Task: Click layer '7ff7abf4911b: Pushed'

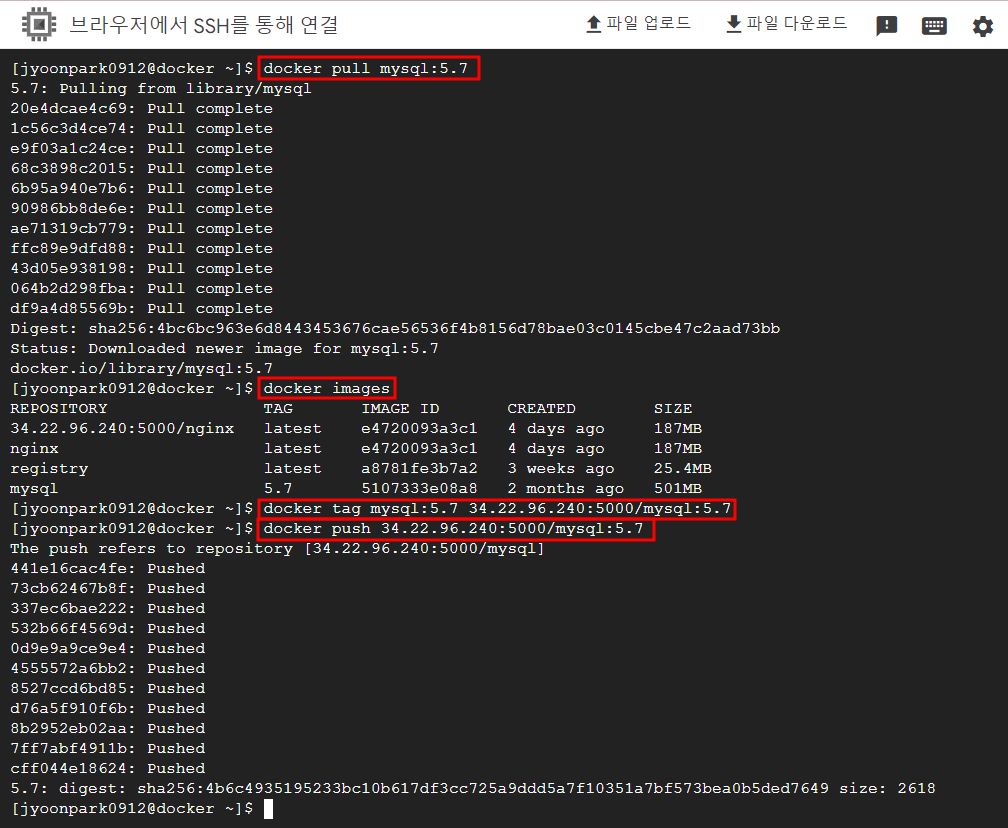Action: pyautogui.click(x=108, y=748)
